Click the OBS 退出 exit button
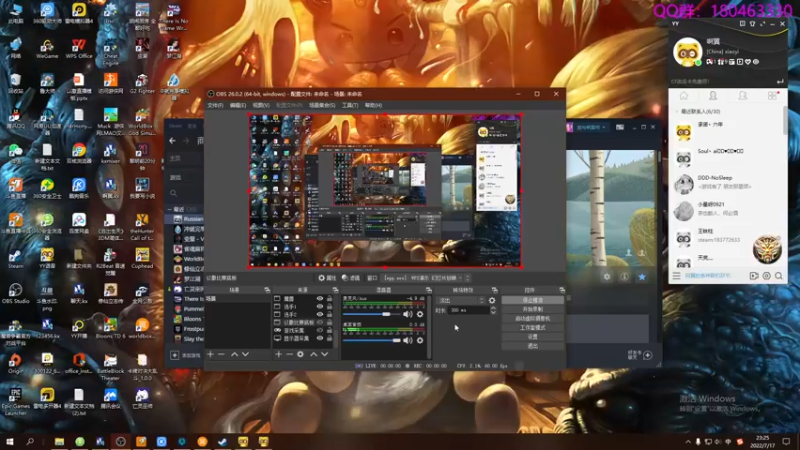The width and height of the screenshot is (800, 450). (533, 346)
